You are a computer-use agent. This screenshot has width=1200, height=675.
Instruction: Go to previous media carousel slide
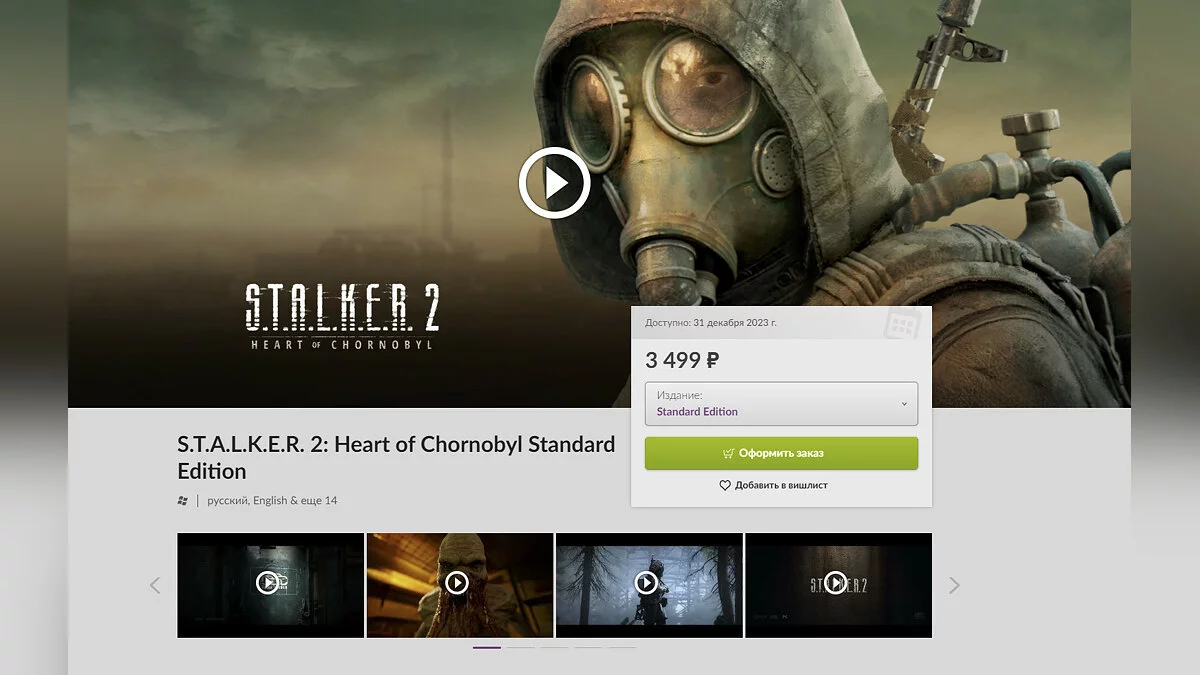(x=155, y=585)
